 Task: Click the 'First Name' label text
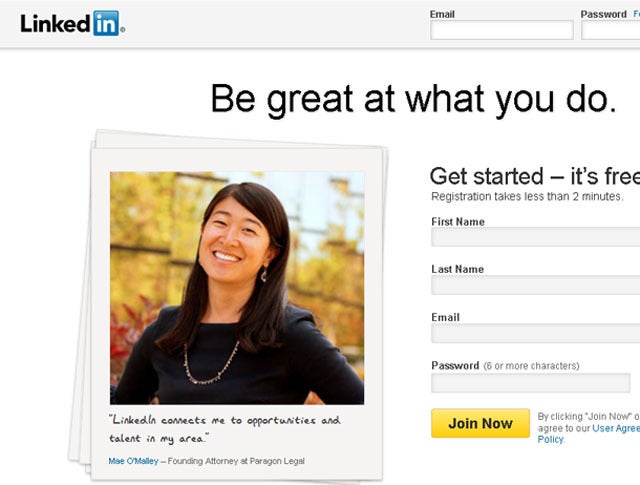point(458,222)
